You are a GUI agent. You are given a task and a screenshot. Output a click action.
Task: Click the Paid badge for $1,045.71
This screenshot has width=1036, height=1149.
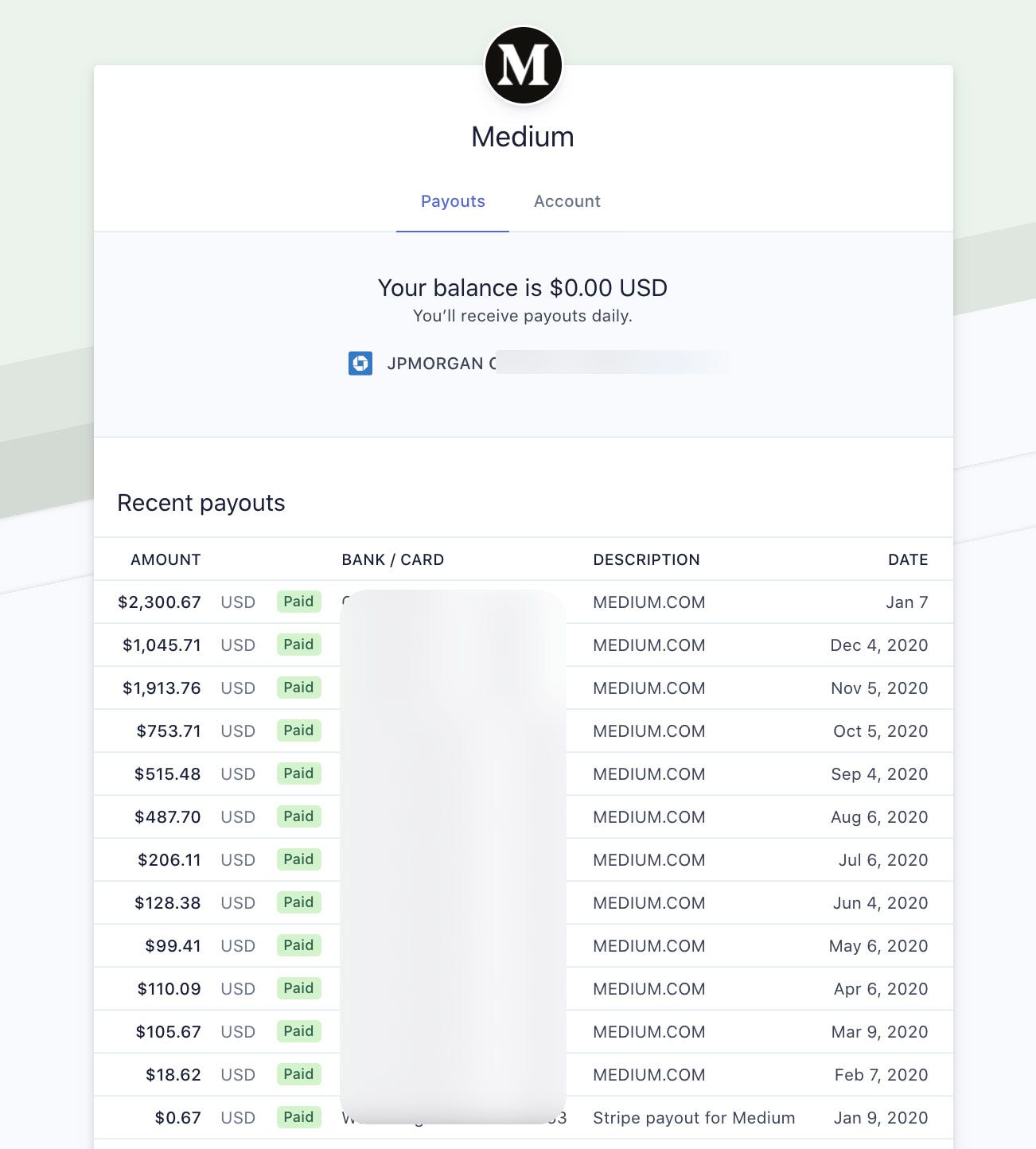coord(298,645)
